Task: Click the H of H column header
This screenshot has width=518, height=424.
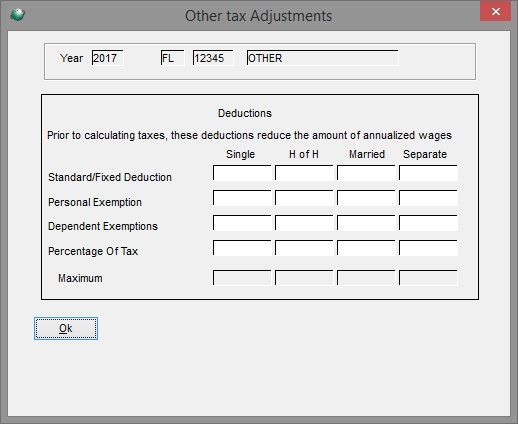Action: (304, 154)
